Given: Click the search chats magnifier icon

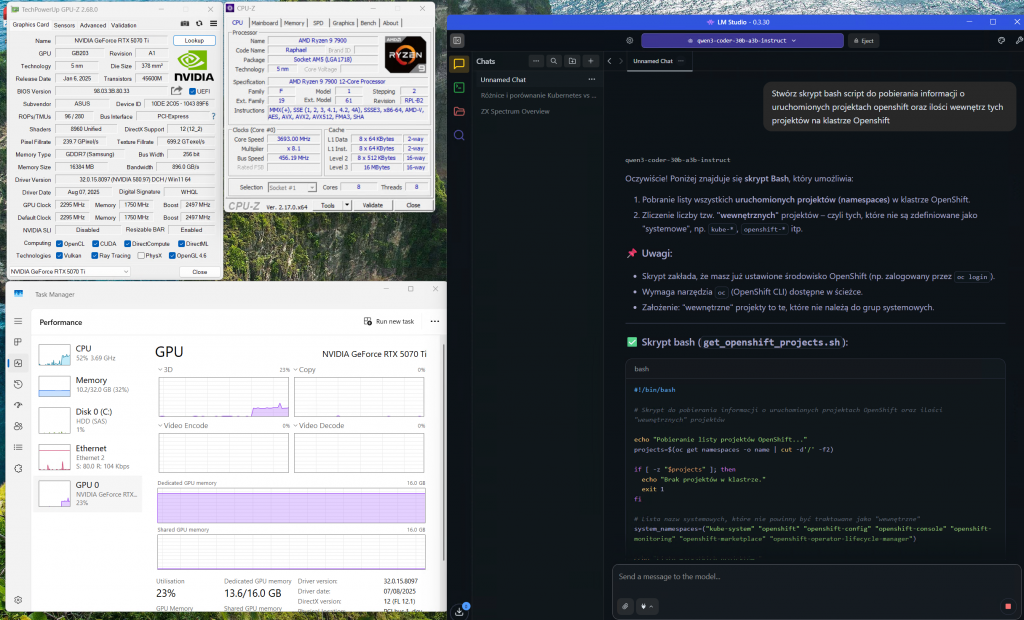Looking at the screenshot, I should tap(459, 135).
